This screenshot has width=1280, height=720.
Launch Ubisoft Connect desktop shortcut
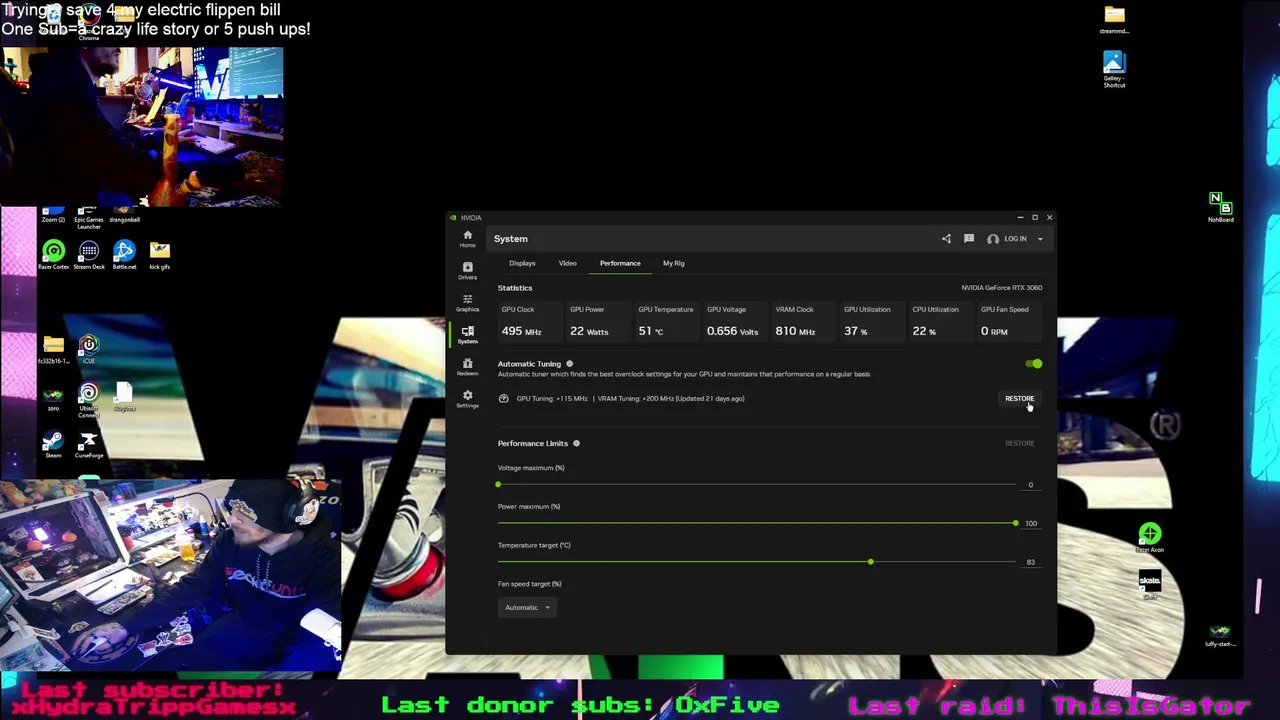[x=89, y=400]
